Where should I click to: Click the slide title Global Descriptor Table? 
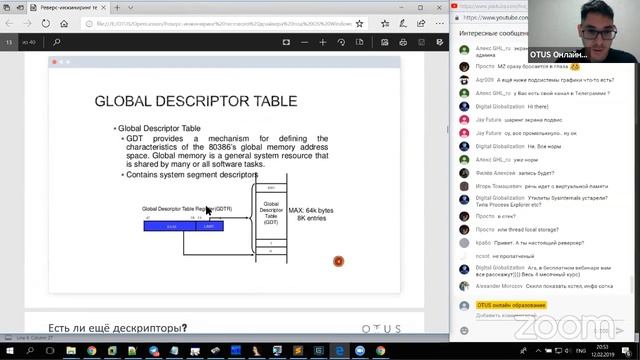(196, 101)
